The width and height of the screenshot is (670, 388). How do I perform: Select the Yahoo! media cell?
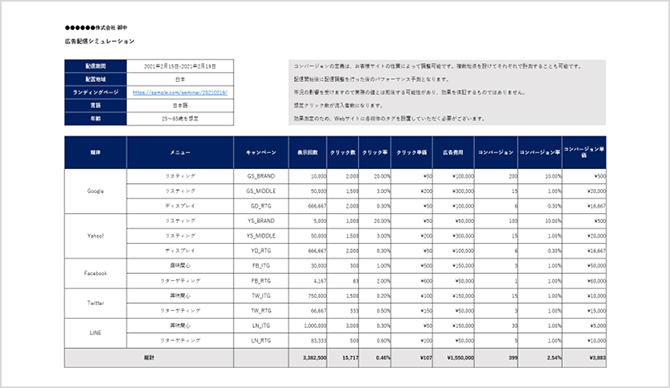click(96, 236)
